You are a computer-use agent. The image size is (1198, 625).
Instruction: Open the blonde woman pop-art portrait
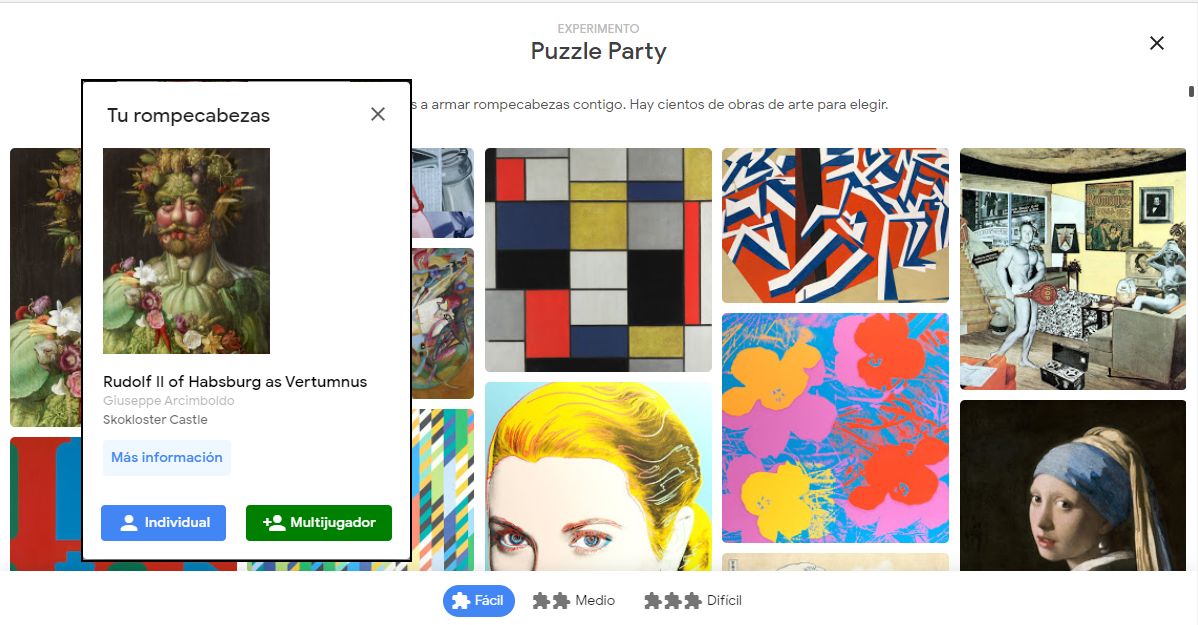[598, 477]
